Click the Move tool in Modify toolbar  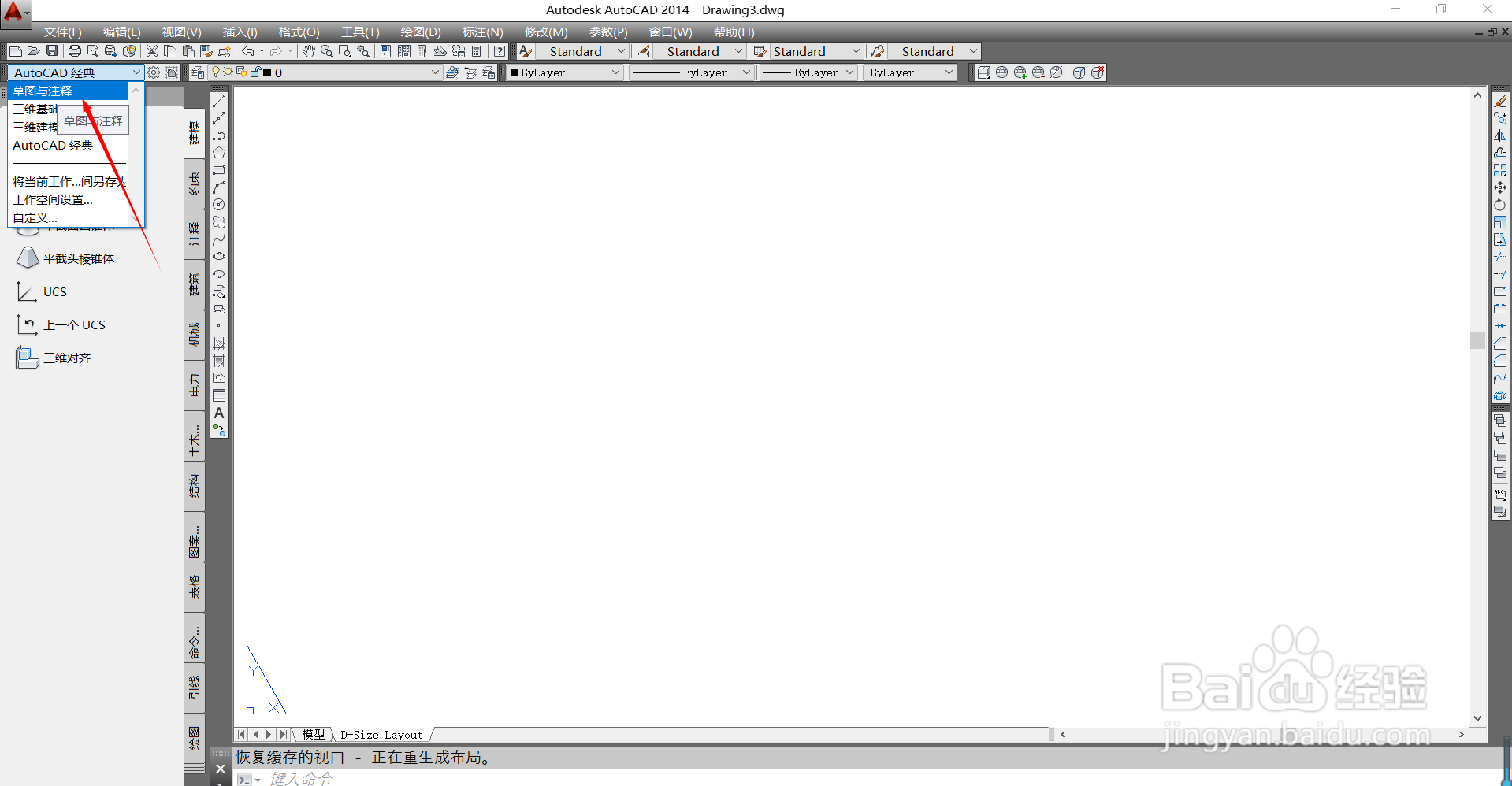1500,187
